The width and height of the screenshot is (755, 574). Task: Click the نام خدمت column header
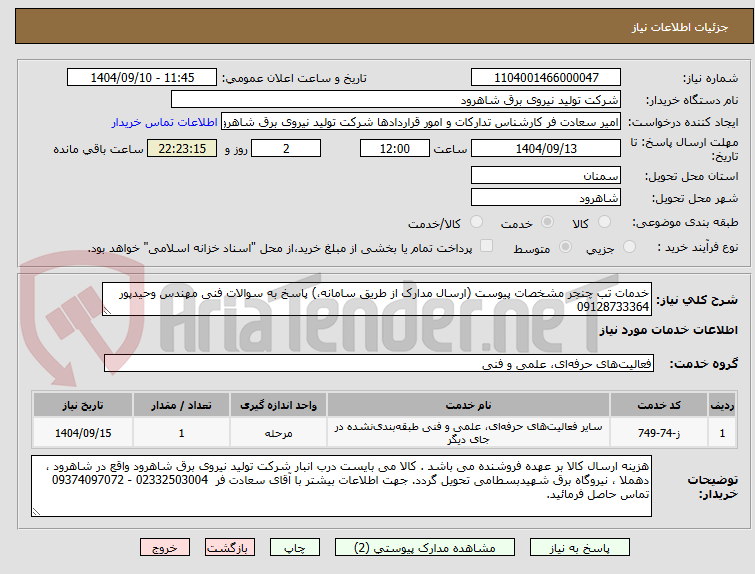[469, 405]
